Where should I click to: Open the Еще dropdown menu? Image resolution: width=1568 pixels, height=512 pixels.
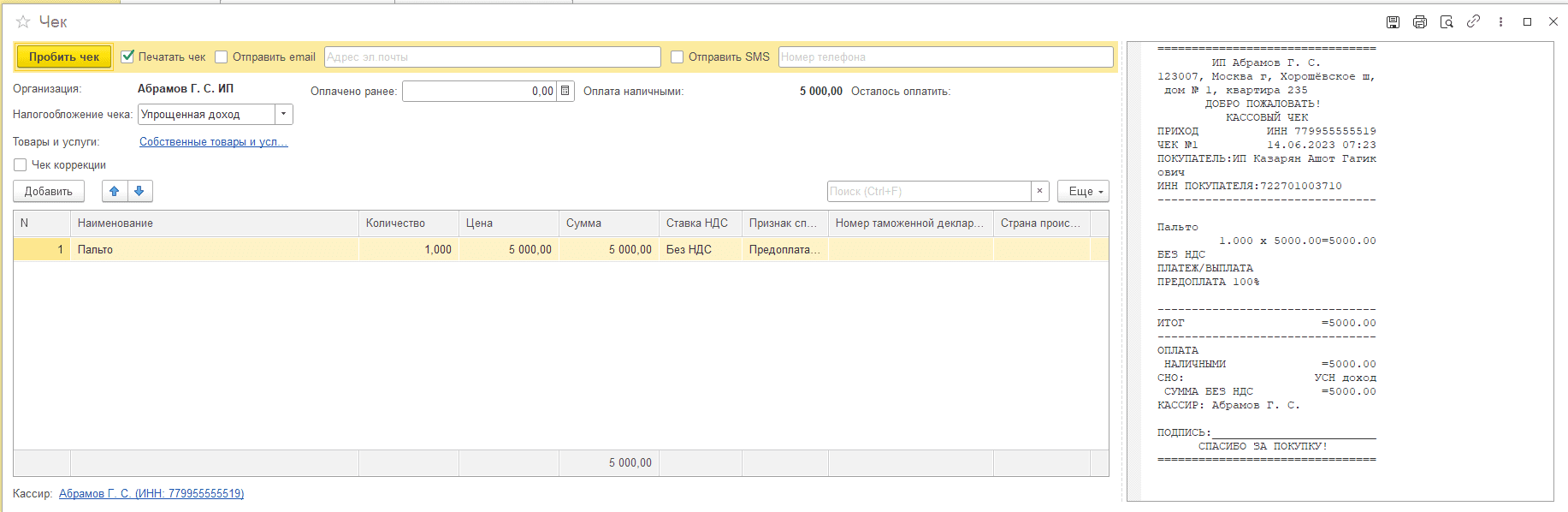point(1083,191)
